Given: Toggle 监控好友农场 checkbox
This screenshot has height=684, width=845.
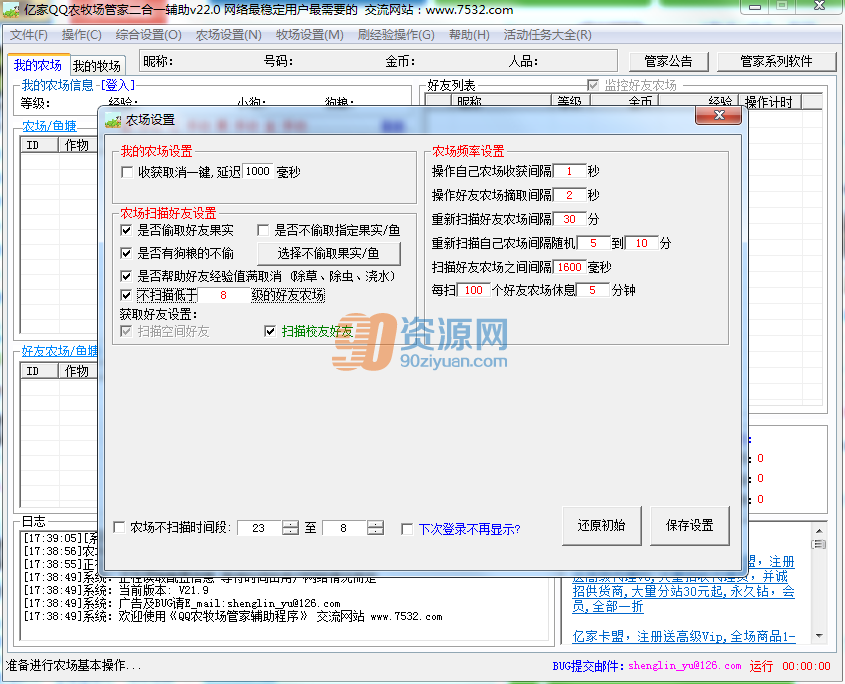Looking at the screenshot, I should [593, 85].
